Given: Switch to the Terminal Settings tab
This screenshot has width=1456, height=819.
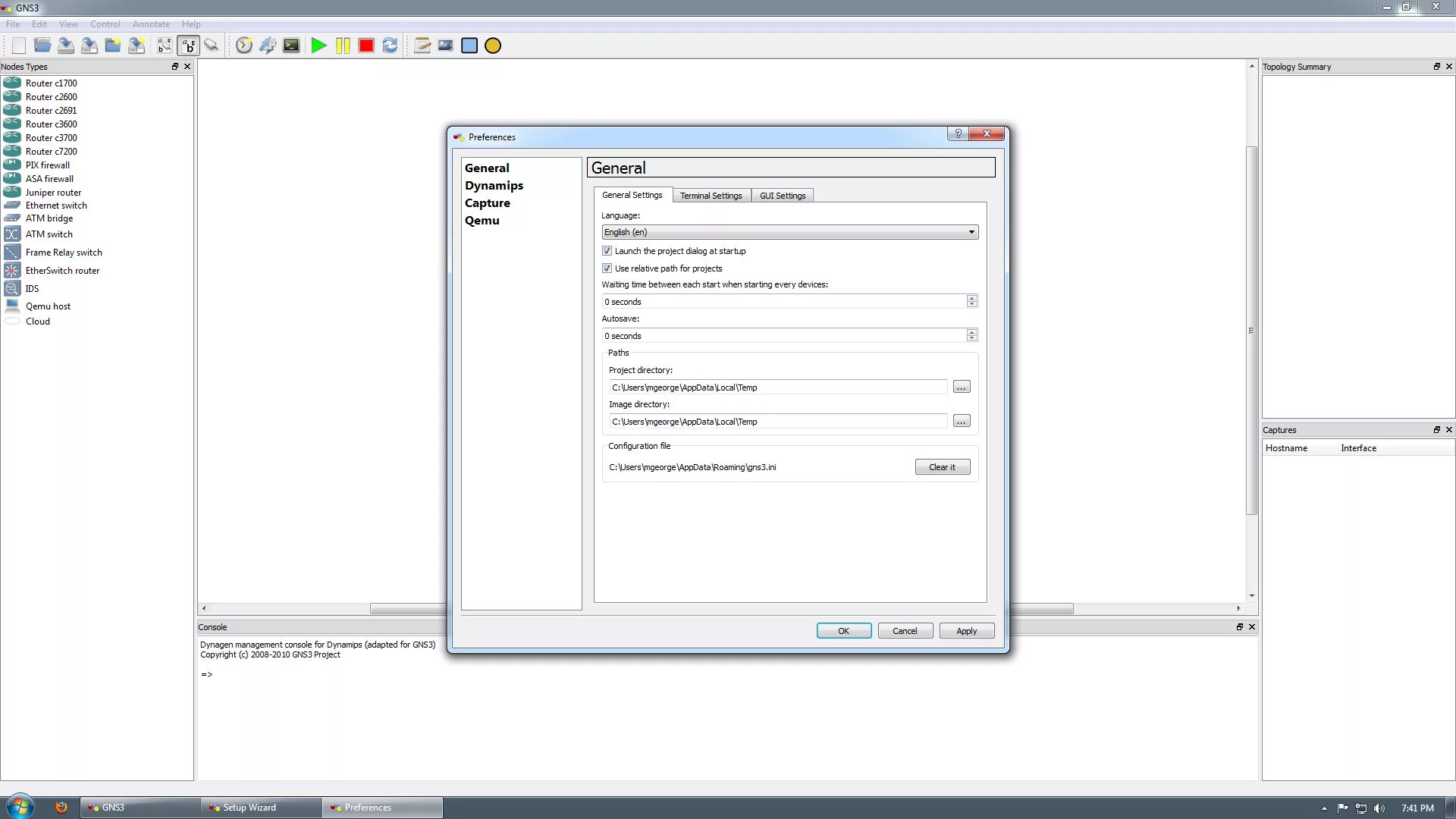Looking at the screenshot, I should click(x=711, y=196).
